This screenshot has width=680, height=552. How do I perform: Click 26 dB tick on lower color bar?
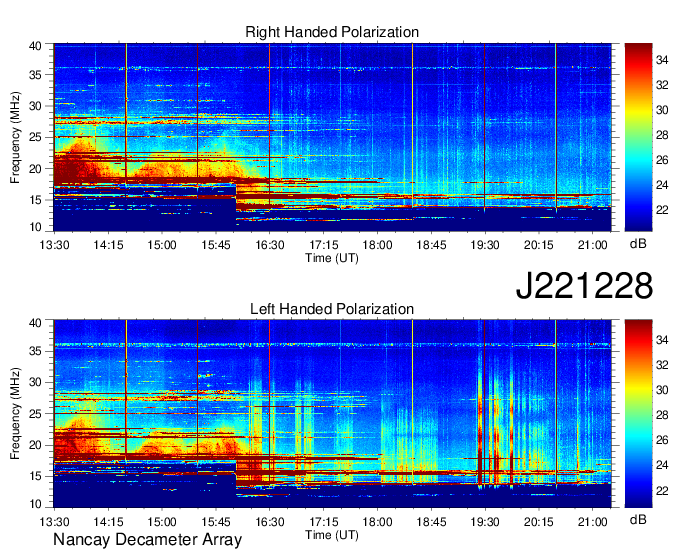click(662, 440)
